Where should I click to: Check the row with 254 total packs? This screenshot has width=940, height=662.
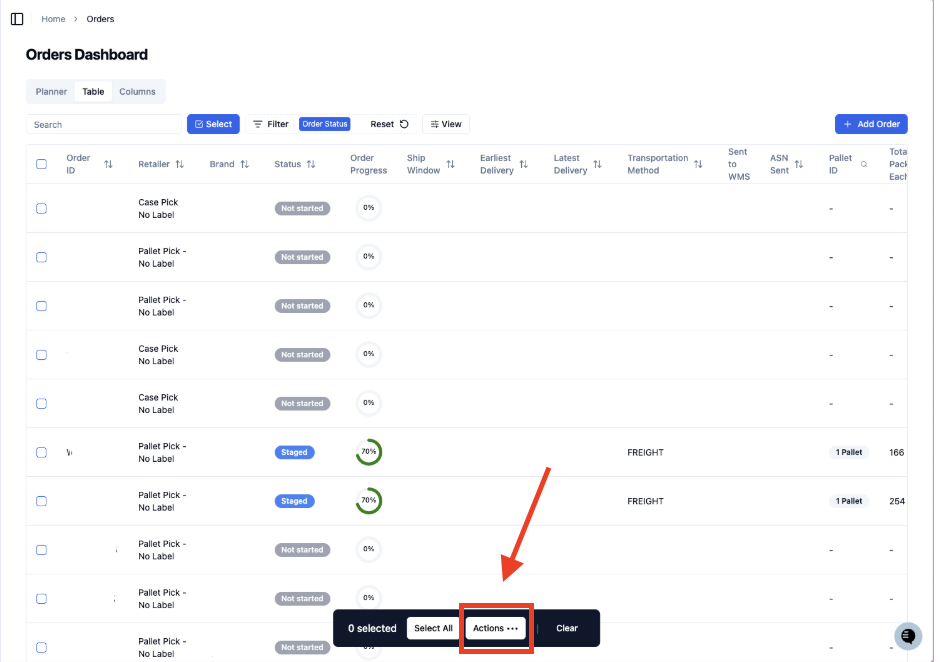coord(41,501)
